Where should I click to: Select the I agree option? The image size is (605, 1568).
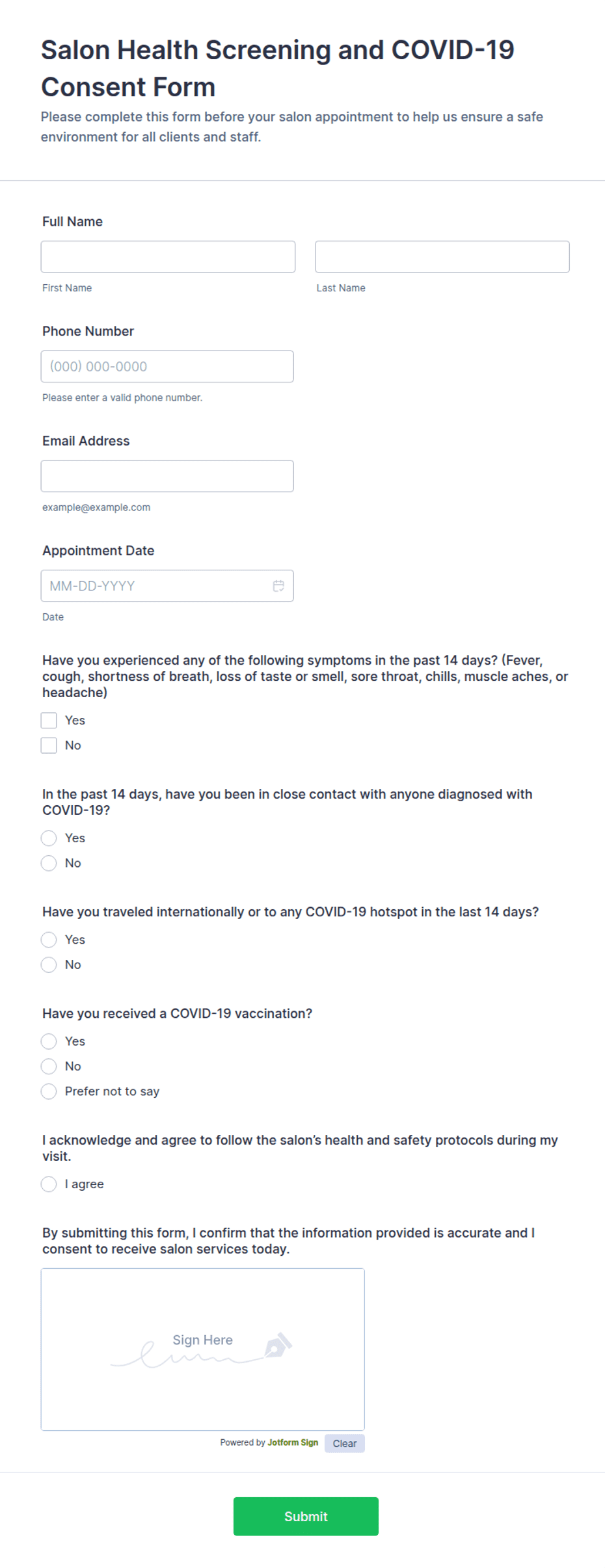pyautogui.click(x=49, y=1184)
